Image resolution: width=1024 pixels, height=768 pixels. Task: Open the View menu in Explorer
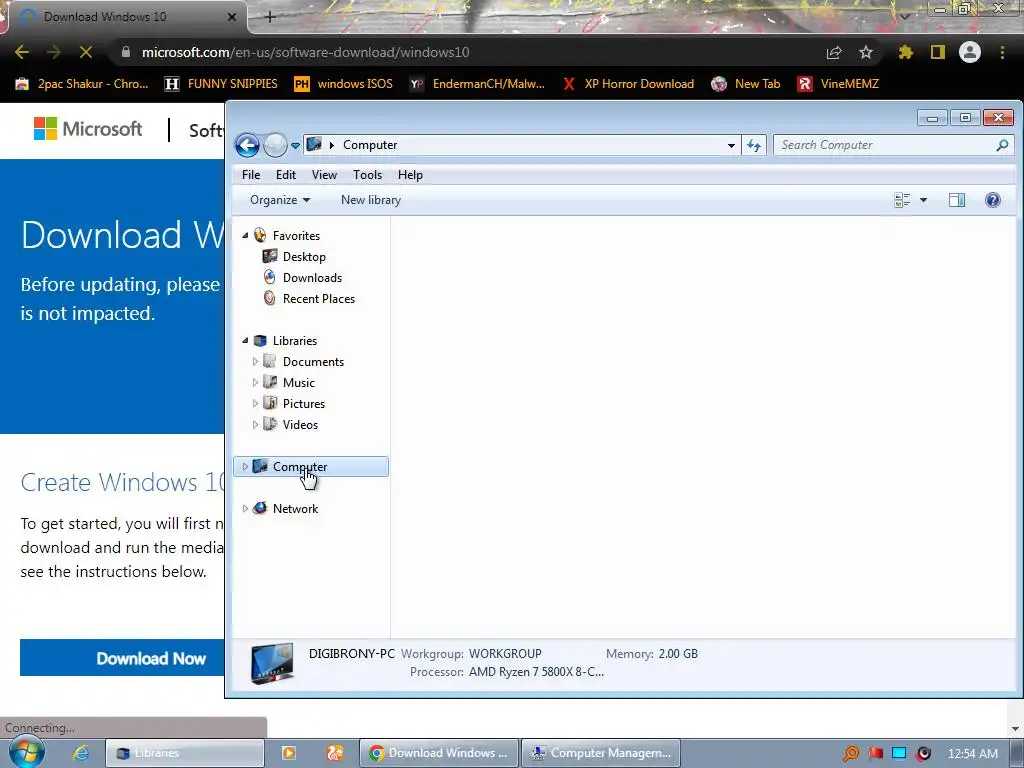[324, 175]
